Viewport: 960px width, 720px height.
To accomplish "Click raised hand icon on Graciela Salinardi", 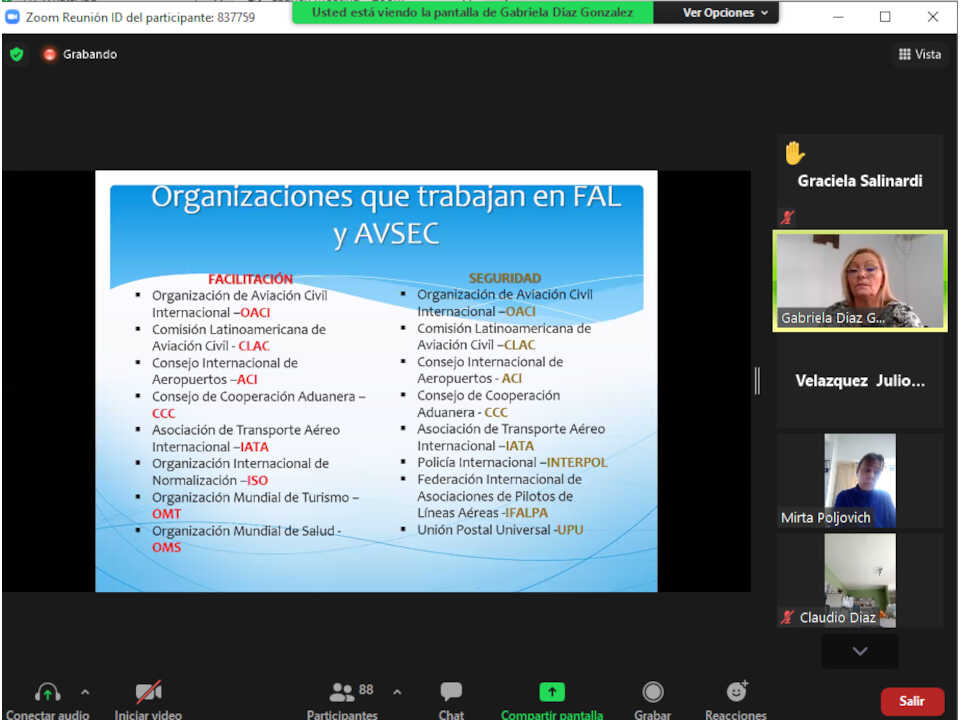I will (795, 153).
